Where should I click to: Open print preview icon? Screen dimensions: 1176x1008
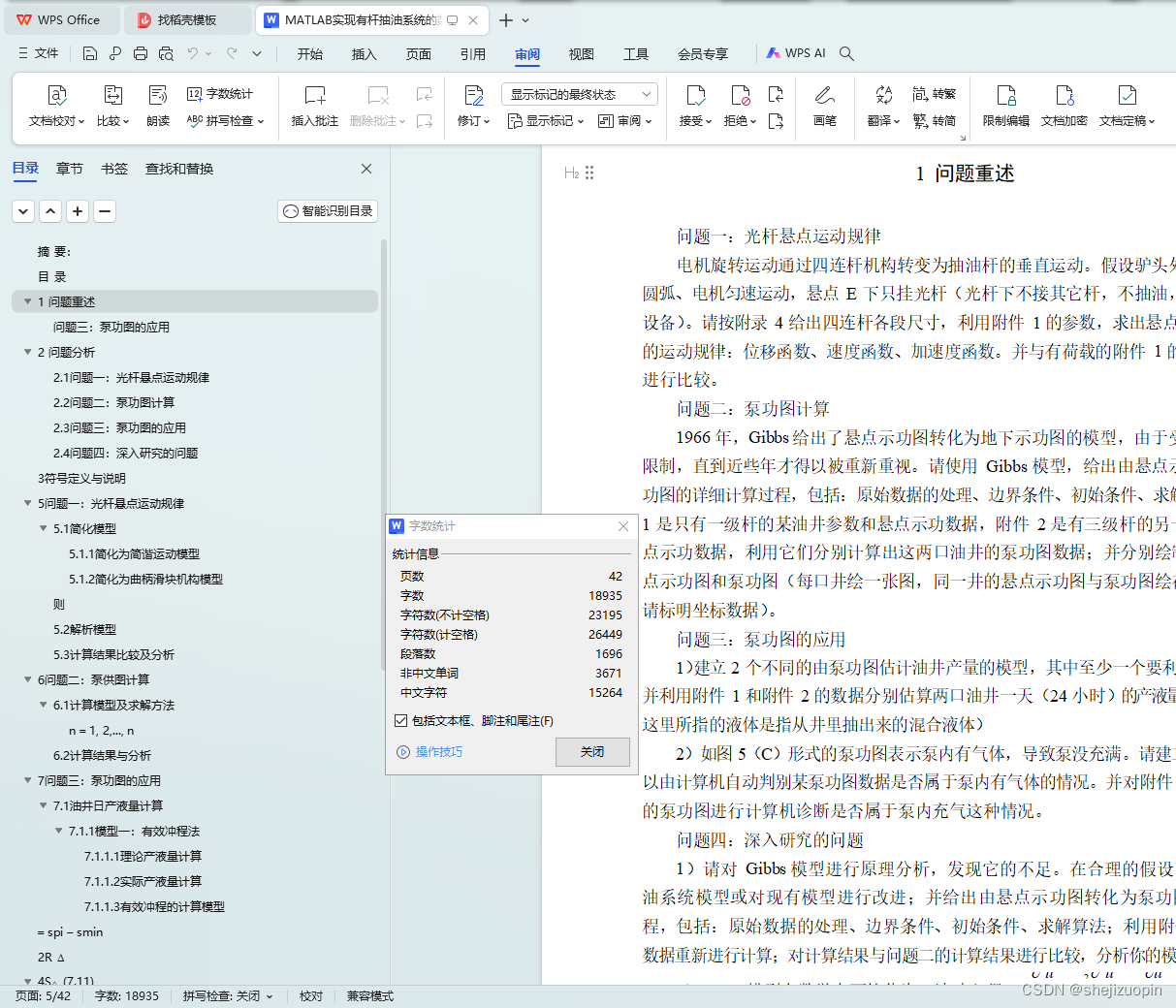(x=166, y=54)
